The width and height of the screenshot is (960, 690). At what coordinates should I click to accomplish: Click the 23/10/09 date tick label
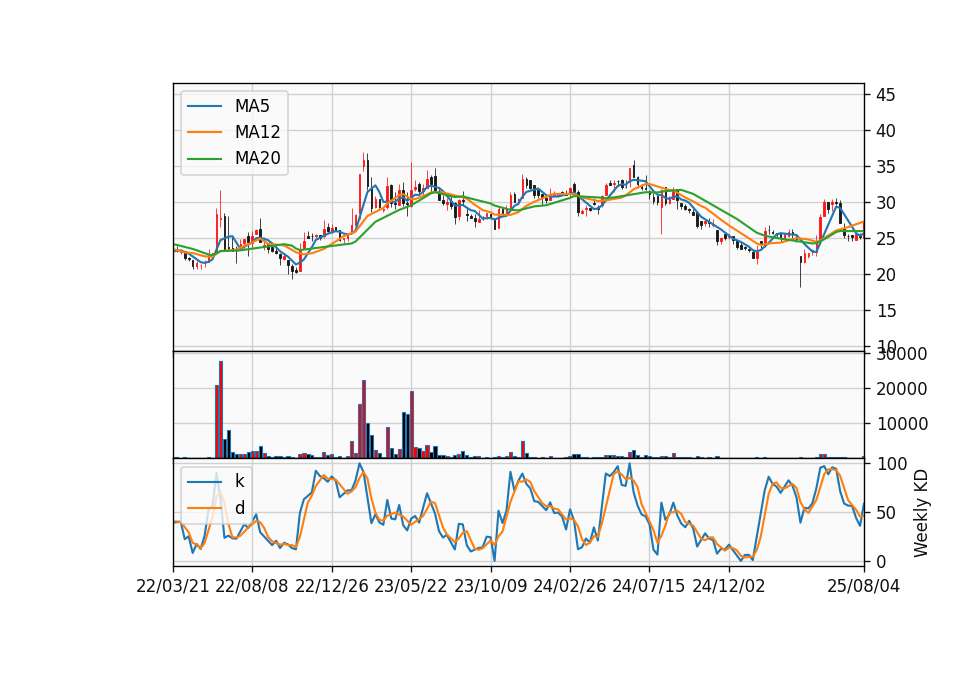pyautogui.click(x=490, y=586)
